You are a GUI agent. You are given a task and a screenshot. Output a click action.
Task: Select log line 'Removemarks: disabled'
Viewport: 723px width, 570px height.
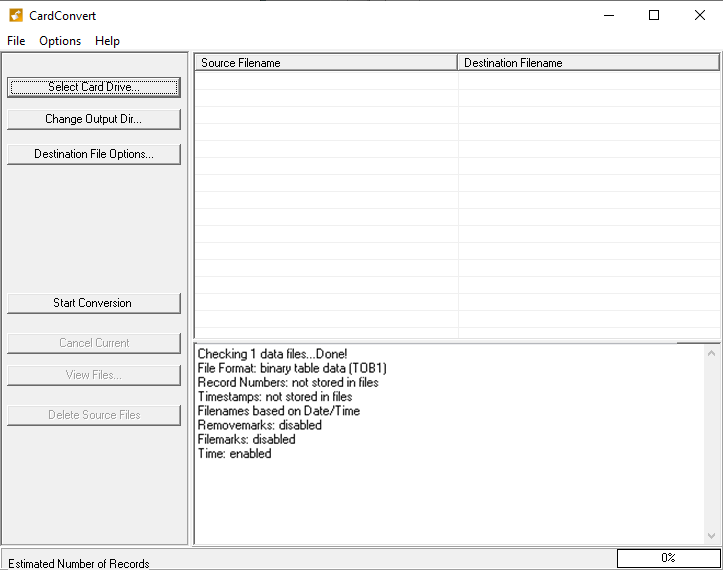click(260, 425)
